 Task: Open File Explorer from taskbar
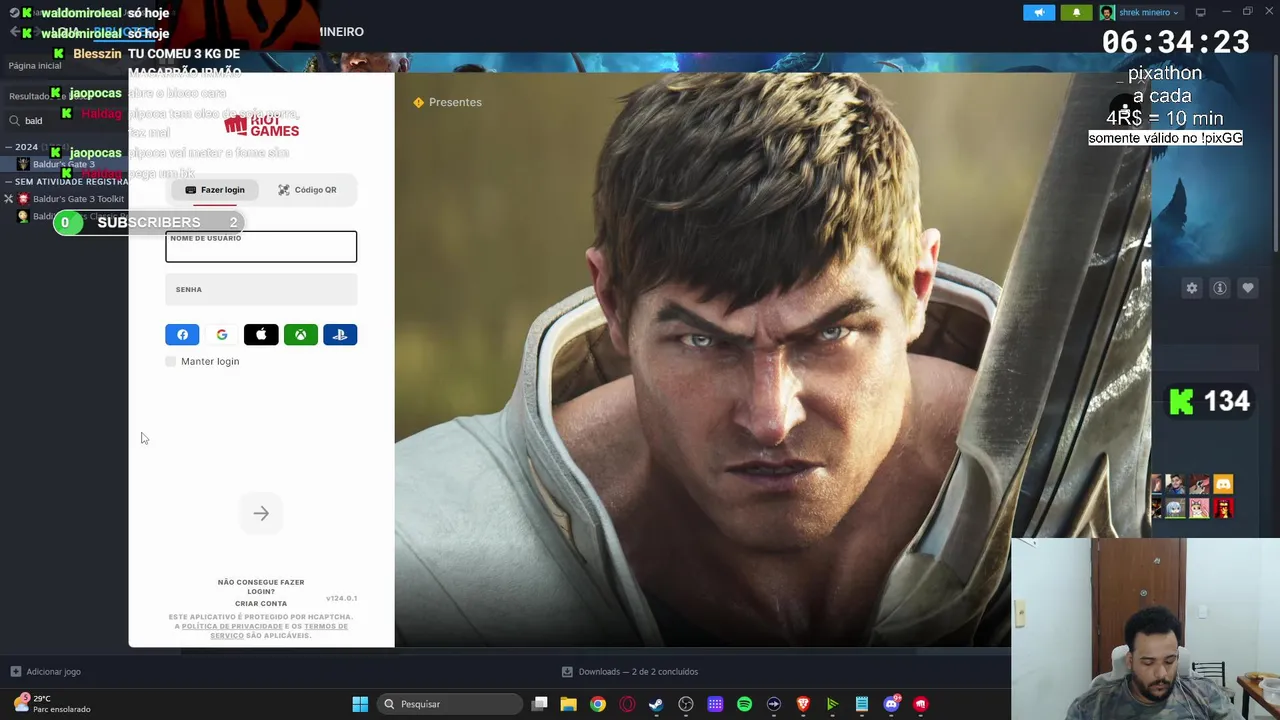[x=568, y=704]
